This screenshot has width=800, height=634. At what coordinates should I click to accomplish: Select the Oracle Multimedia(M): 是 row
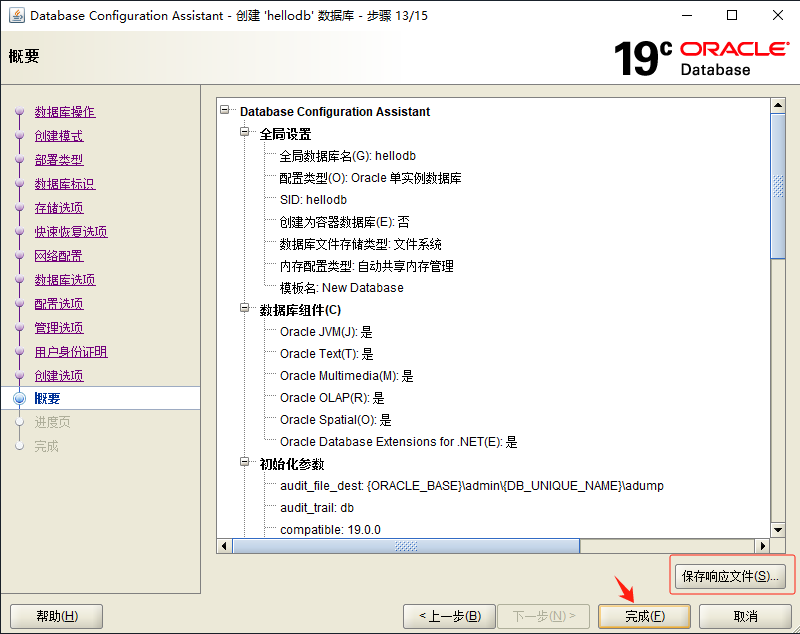pos(346,376)
